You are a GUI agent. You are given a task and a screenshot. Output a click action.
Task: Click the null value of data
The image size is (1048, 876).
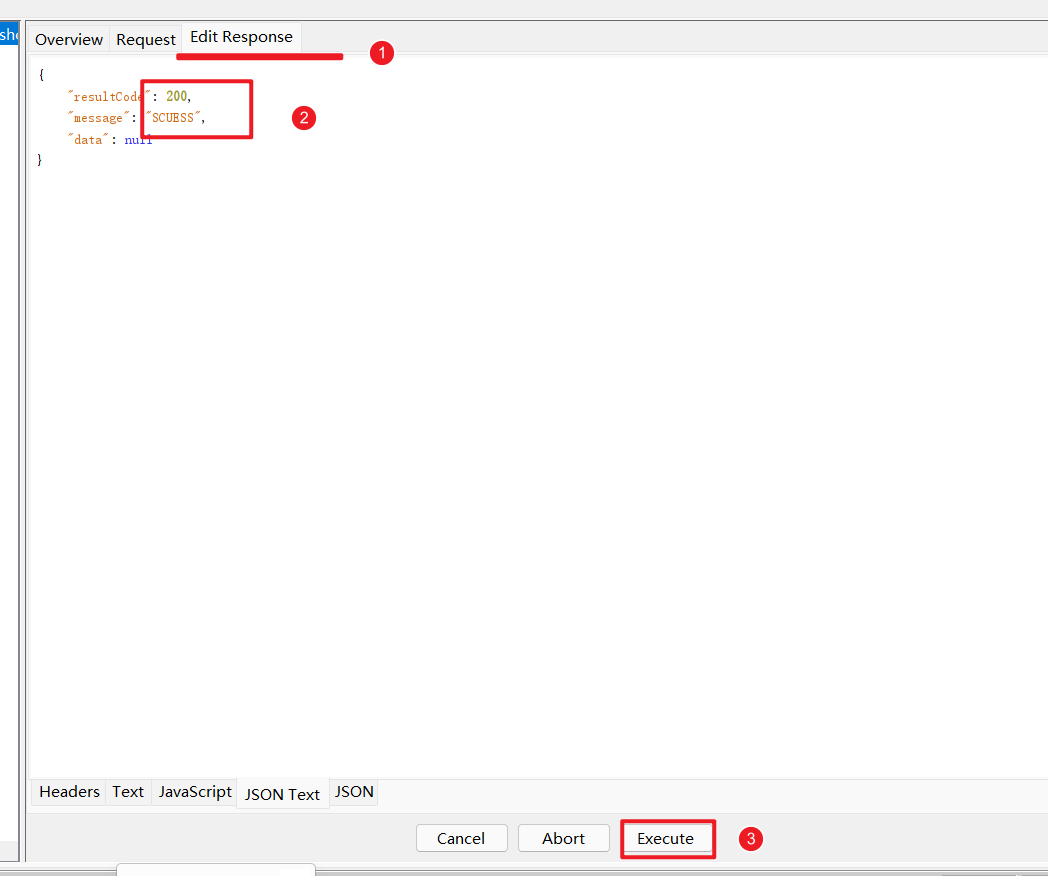(x=138, y=140)
